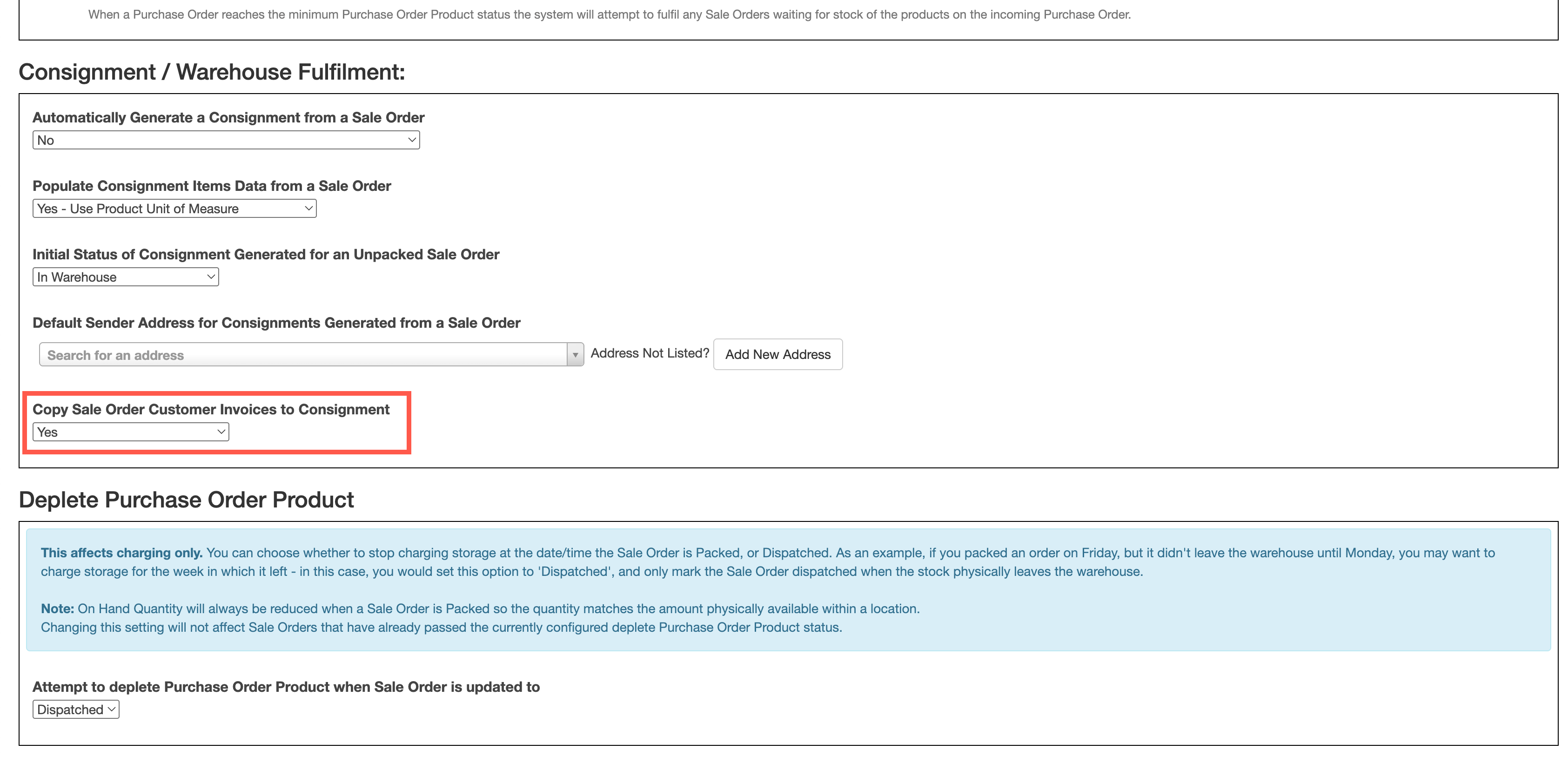
Task: Open the Automatically Generate a Consignment dropdown
Action: click(x=226, y=140)
